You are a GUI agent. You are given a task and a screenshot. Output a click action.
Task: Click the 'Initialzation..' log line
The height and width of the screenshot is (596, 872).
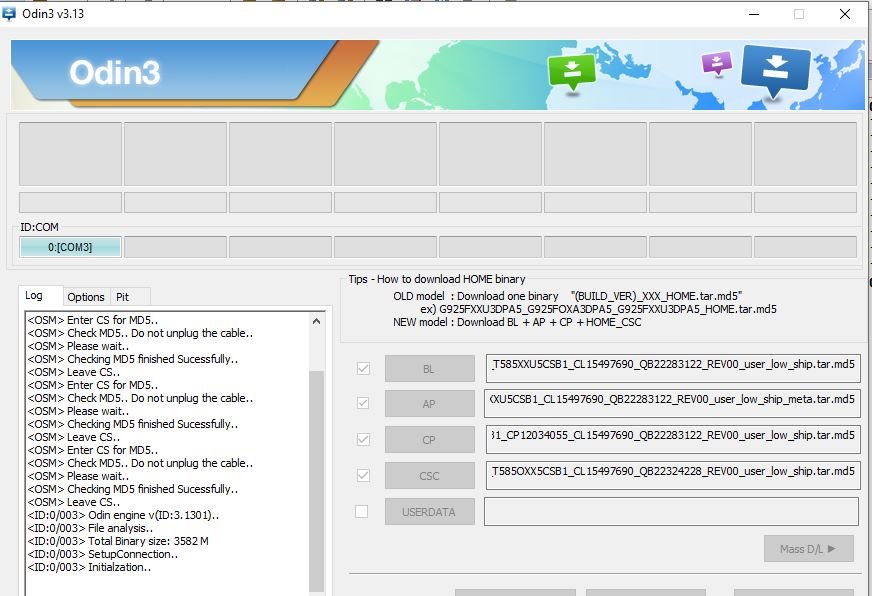(x=90, y=567)
